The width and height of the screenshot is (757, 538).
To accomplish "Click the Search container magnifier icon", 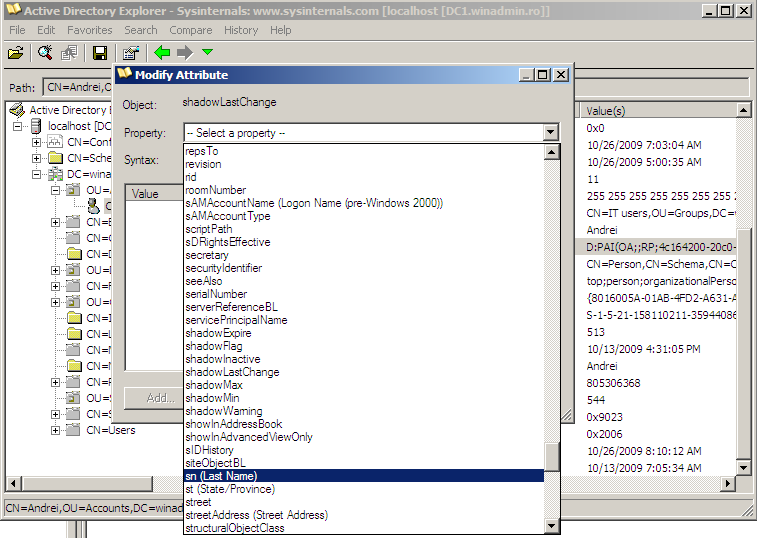I will pyautogui.click(x=45, y=53).
